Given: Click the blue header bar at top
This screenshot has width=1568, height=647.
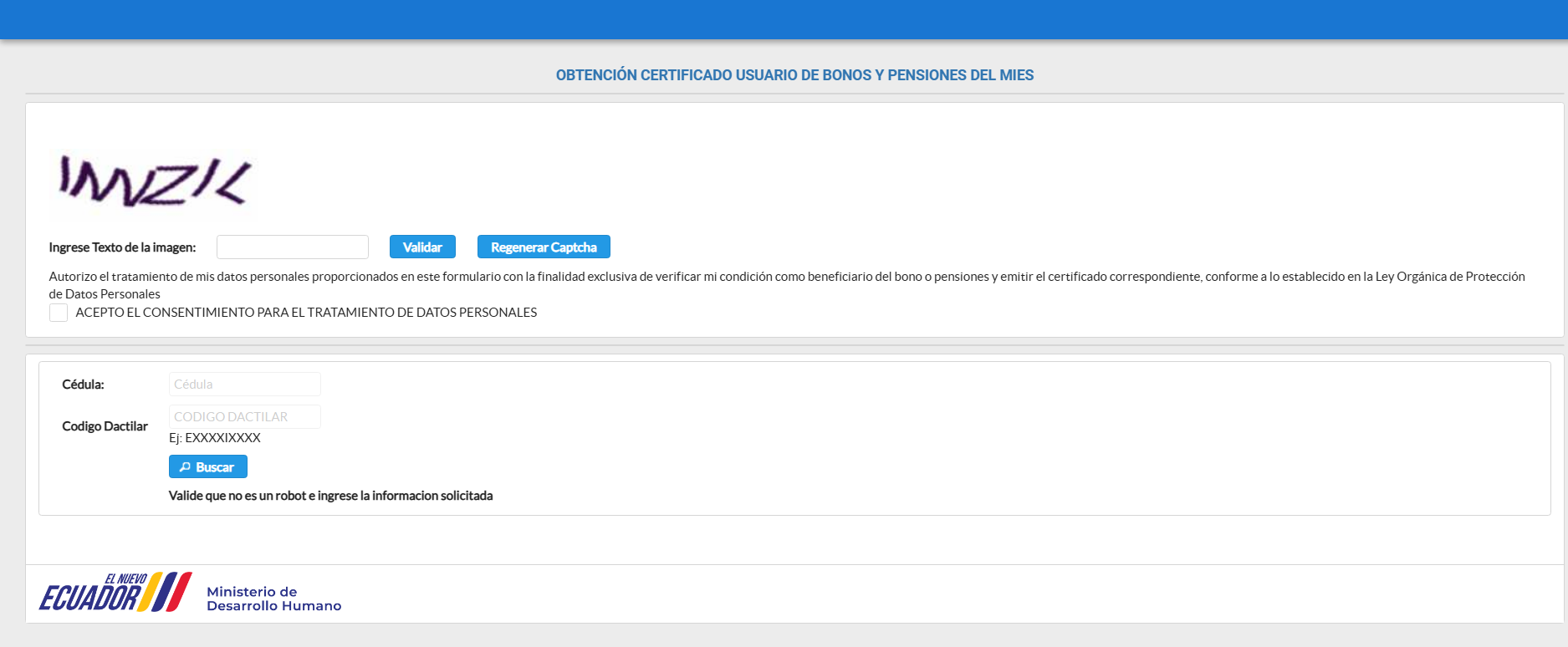Looking at the screenshot, I should coord(784,19).
